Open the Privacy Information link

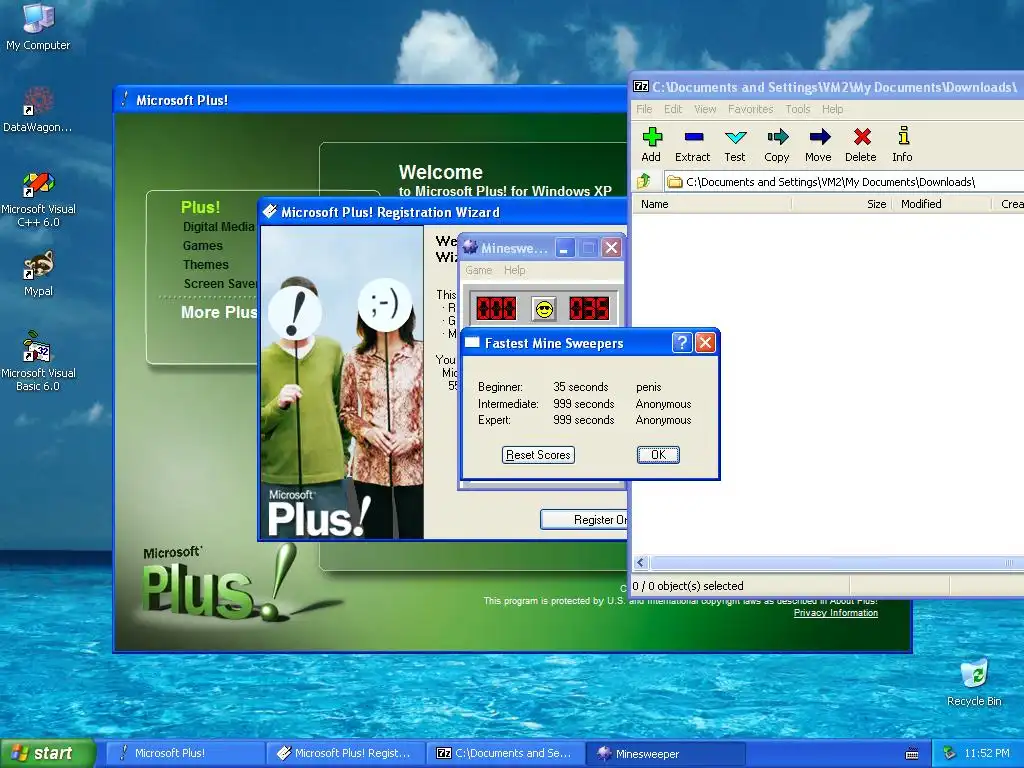[x=836, y=613]
